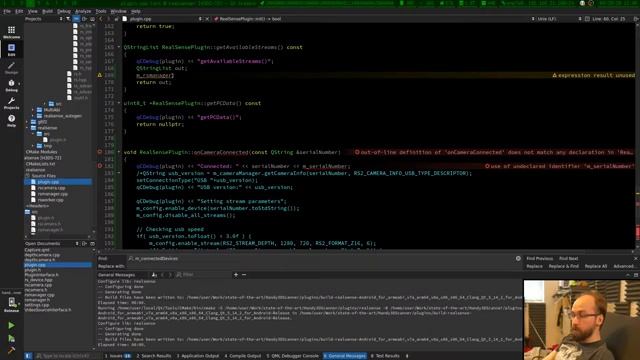The image size is (640, 360).
Task: Select rscamera.cpp in Source Files tree
Action: 51,188
